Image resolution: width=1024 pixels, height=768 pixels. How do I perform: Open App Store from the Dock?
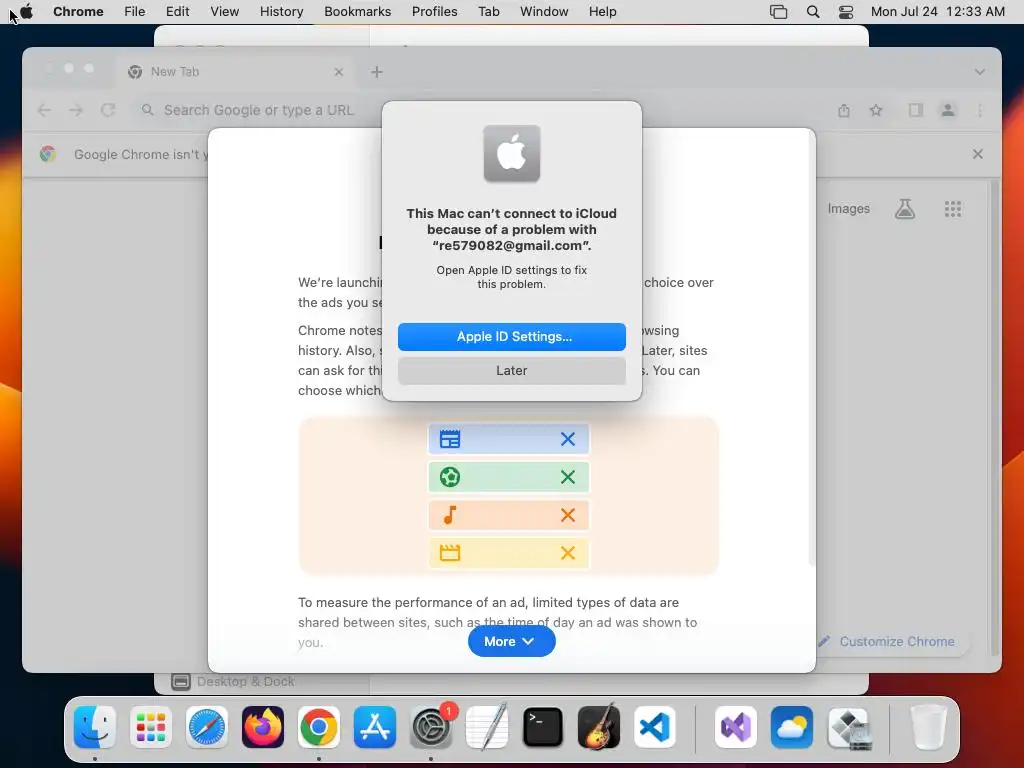click(x=375, y=726)
